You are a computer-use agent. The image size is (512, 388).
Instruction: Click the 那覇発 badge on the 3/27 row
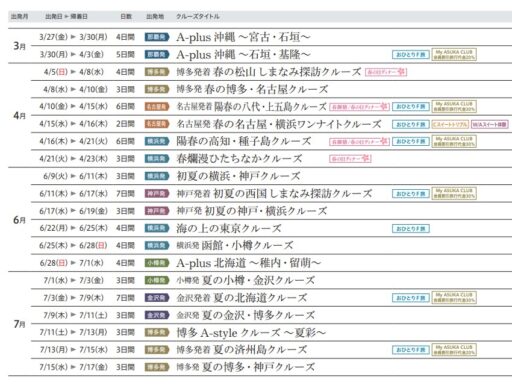[x=157, y=37]
